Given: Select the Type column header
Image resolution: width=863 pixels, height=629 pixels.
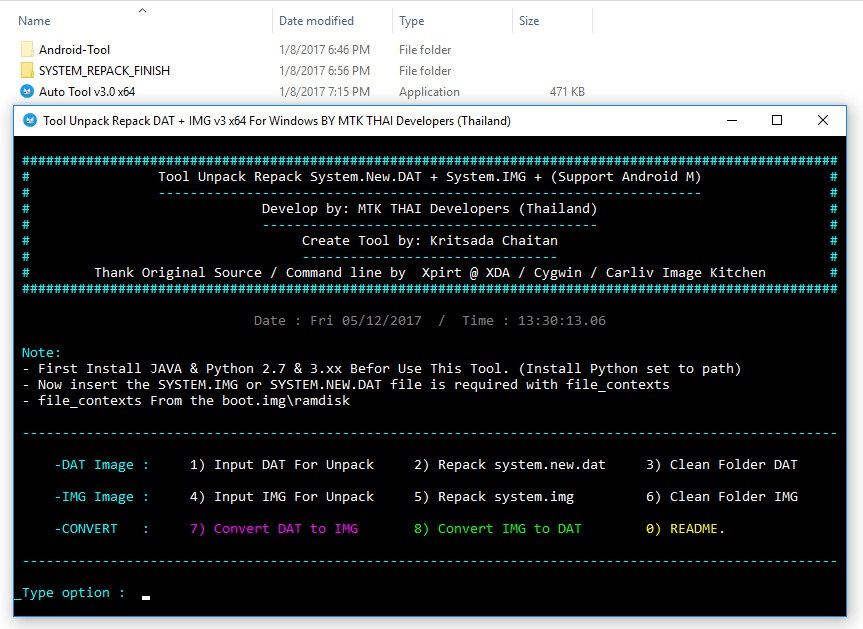Looking at the screenshot, I should coord(410,20).
